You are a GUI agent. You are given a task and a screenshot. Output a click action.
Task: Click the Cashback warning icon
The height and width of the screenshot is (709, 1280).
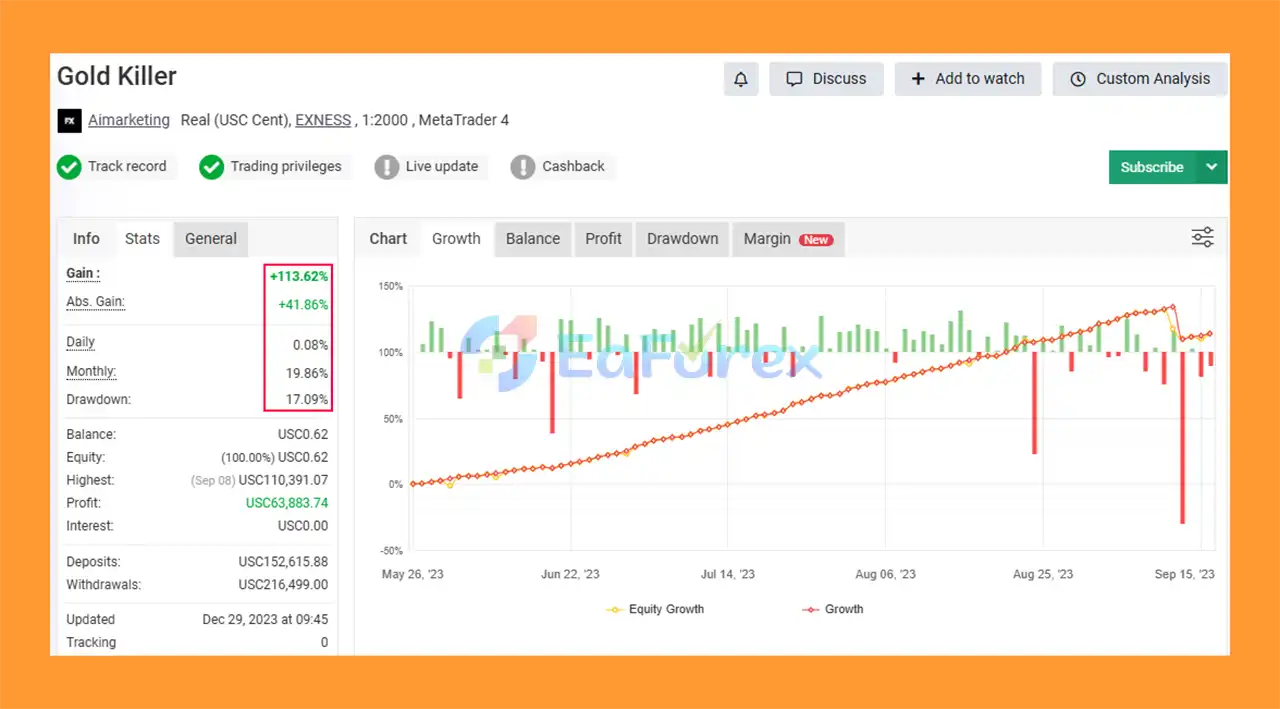[522, 167]
